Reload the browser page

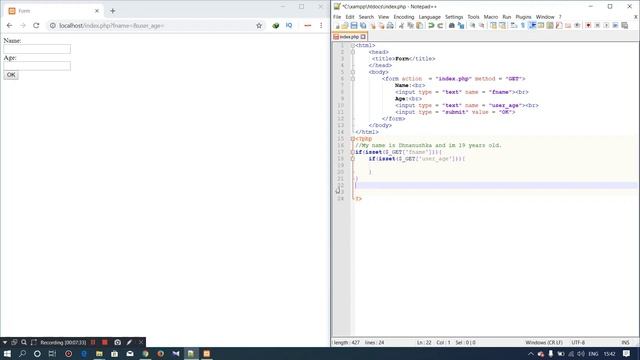pyautogui.click(x=36, y=25)
